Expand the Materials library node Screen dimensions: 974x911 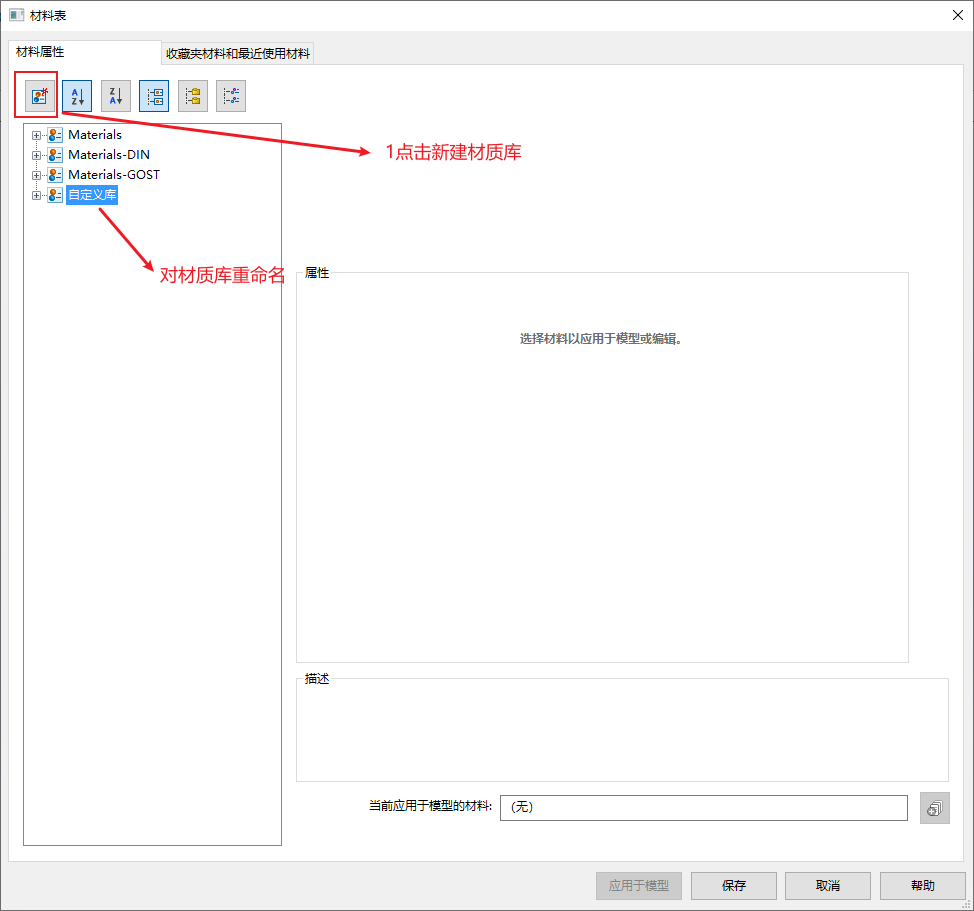(36, 135)
